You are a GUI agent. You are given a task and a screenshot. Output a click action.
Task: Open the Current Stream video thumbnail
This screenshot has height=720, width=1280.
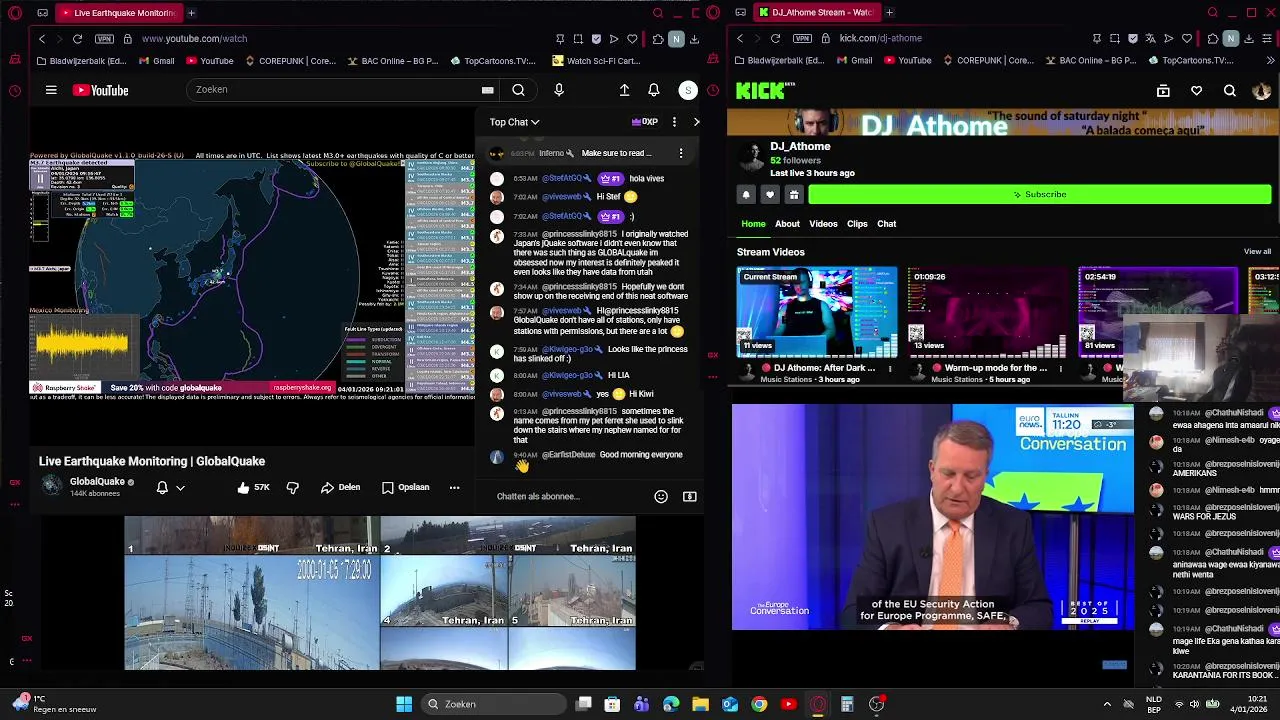tap(817, 312)
